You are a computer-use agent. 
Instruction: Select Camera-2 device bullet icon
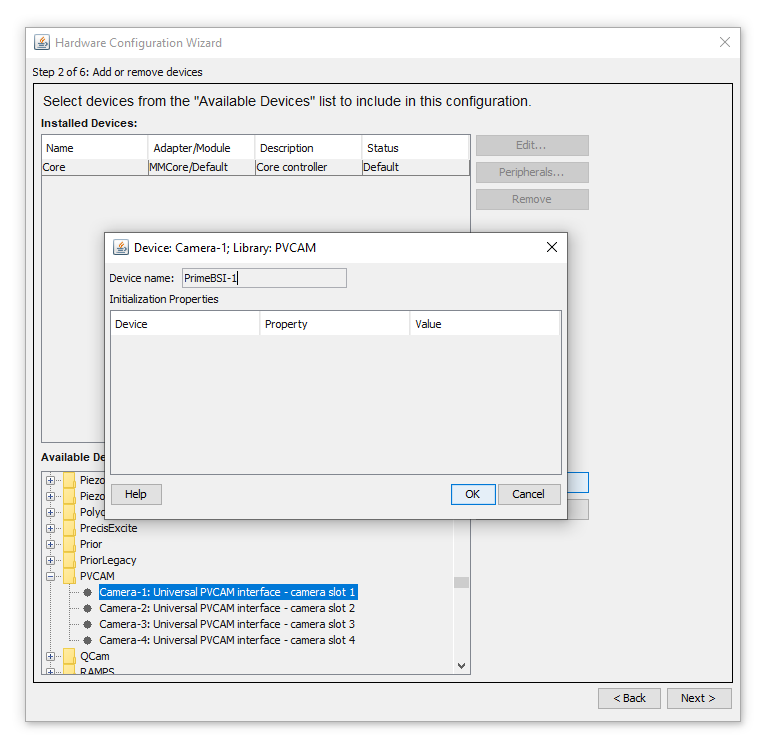[x=87, y=608]
